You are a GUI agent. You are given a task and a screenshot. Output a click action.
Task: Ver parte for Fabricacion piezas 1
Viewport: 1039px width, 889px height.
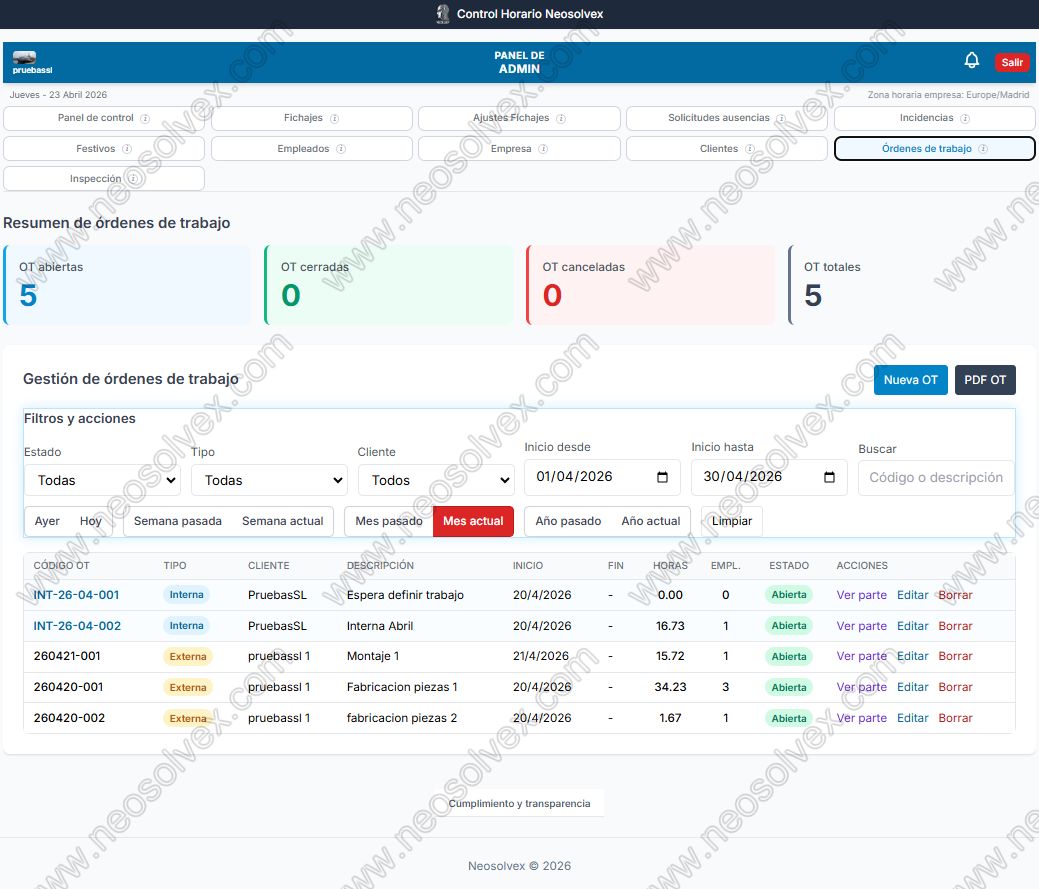[861, 688]
